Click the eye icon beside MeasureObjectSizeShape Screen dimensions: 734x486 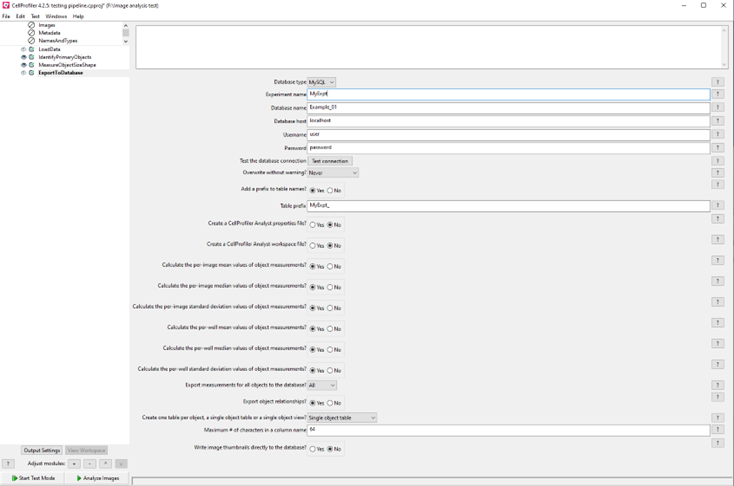pyautogui.click(x=24, y=65)
